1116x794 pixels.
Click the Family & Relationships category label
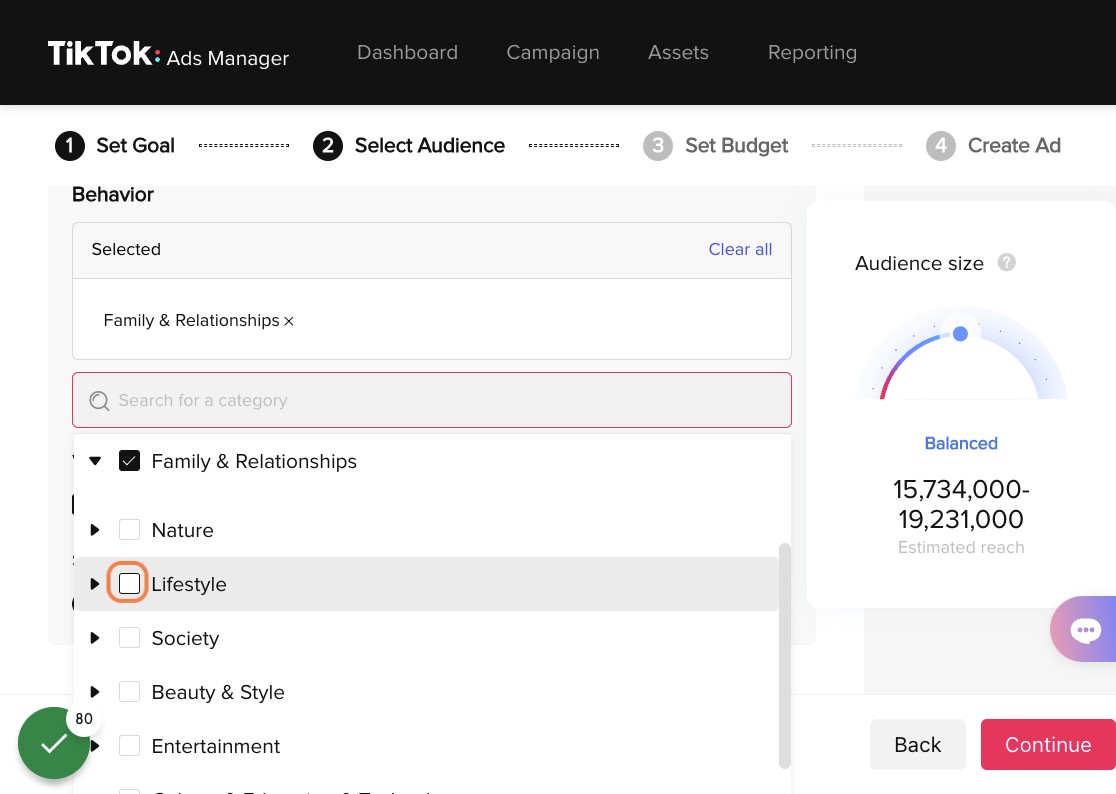254,462
